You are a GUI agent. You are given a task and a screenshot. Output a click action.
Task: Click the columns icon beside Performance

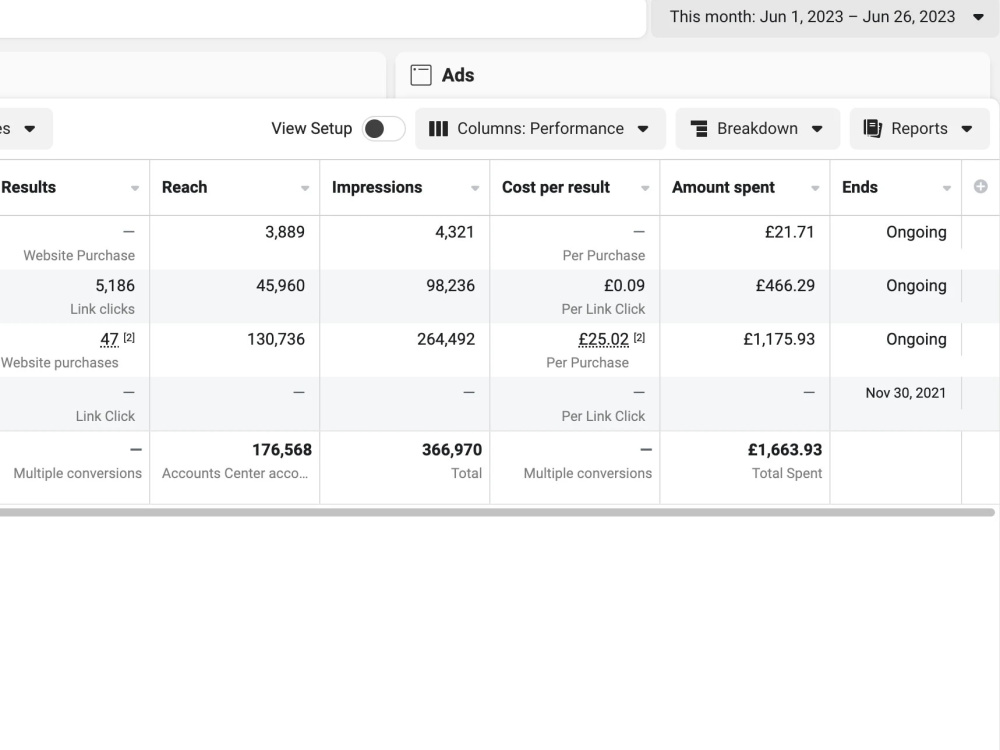click(x=438, y=129)
